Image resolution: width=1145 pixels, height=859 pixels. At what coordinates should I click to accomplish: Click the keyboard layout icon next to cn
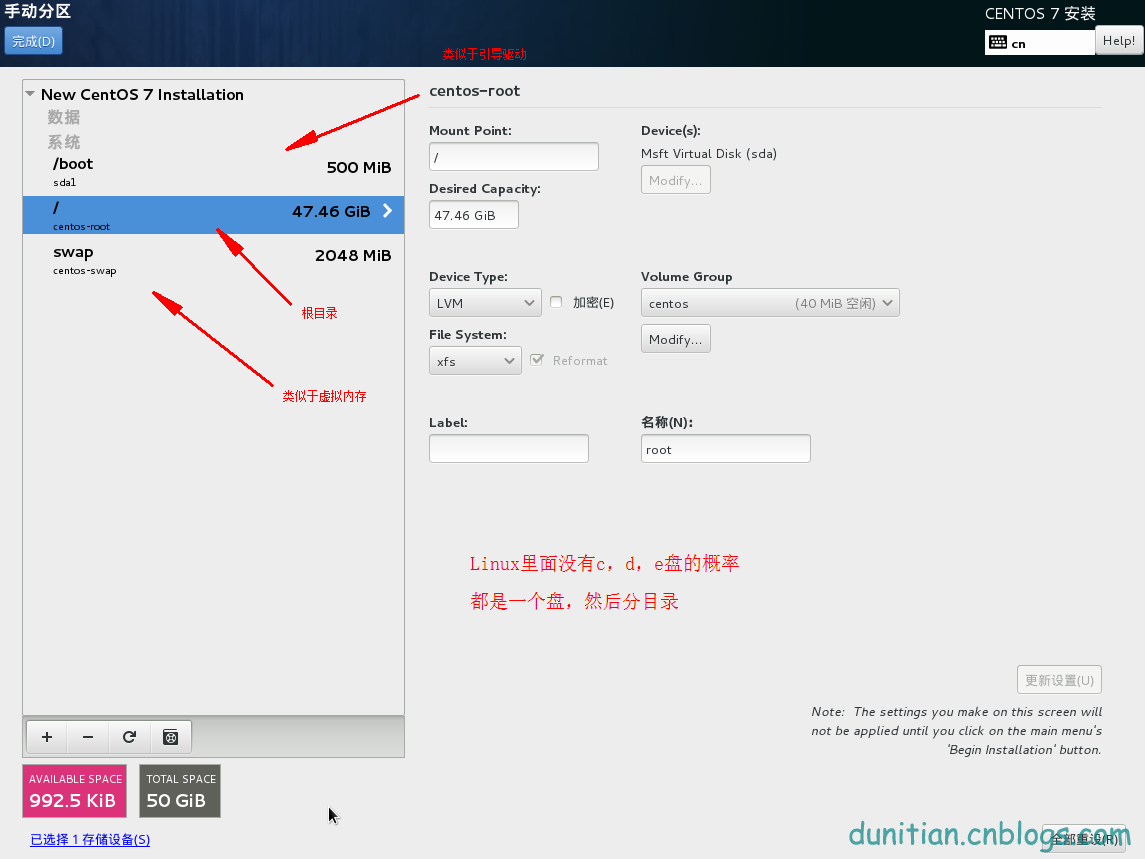(x=997, y=42)
